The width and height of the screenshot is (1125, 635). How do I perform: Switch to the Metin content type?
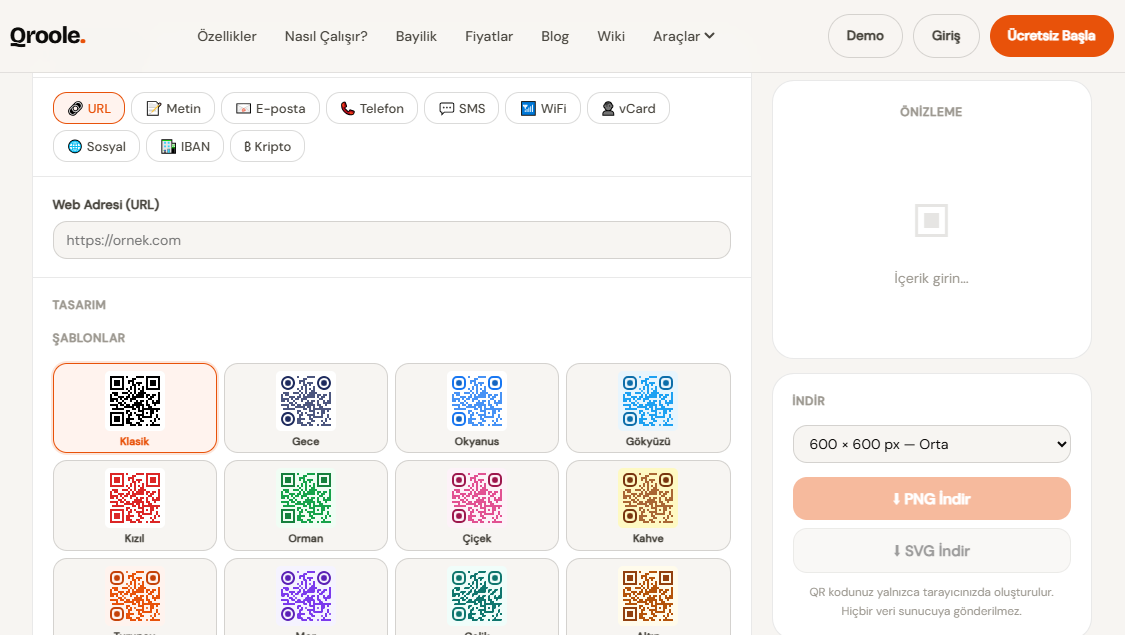tap(173, 108)
